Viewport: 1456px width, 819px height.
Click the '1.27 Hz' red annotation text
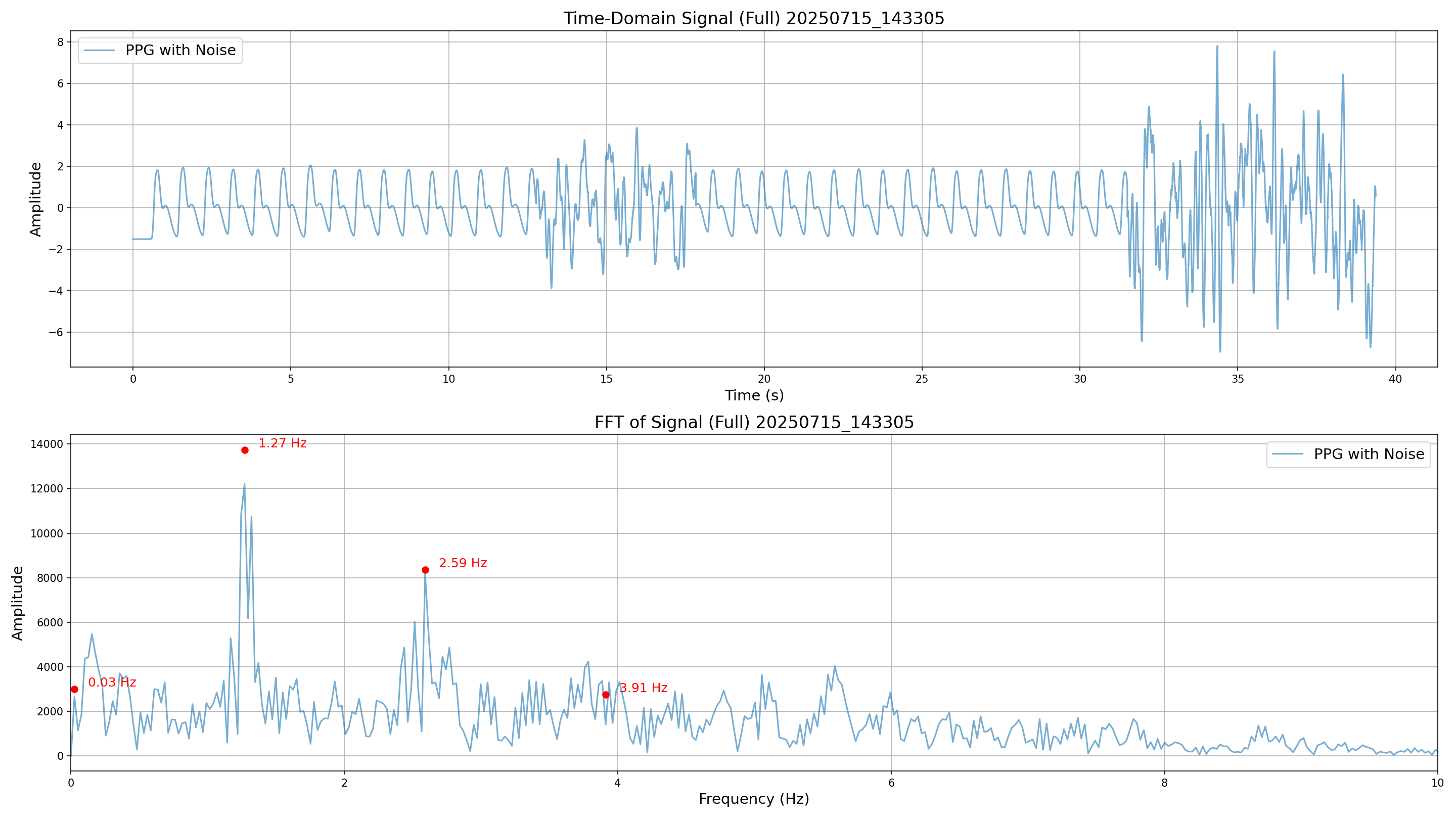[x=282, y=443]
